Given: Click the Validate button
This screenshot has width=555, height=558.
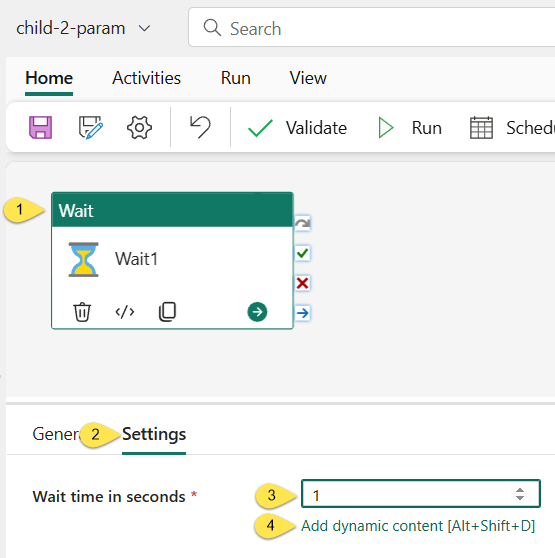Looking at the screenshot, I should tap(297, 128).
